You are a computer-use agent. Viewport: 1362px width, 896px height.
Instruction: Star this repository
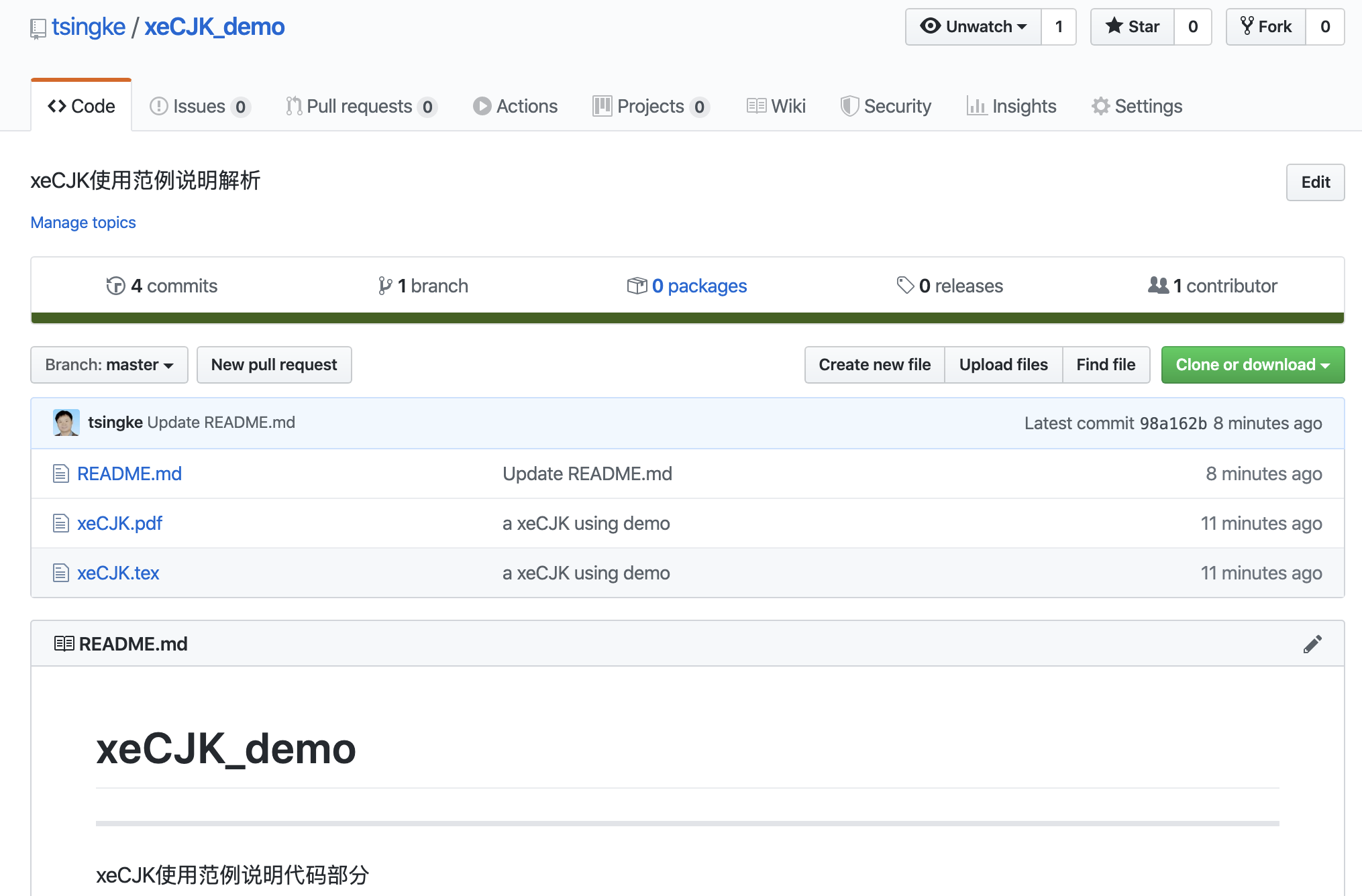tap(1133, 27)
